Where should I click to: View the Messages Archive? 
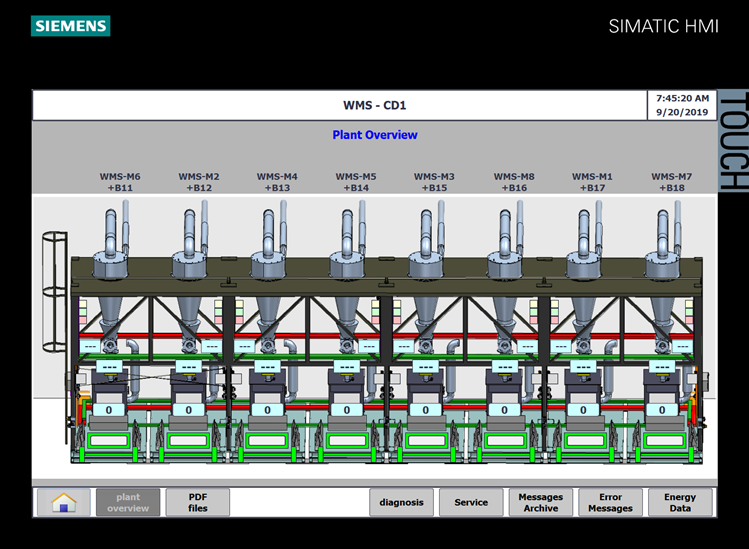pos(541,502)
